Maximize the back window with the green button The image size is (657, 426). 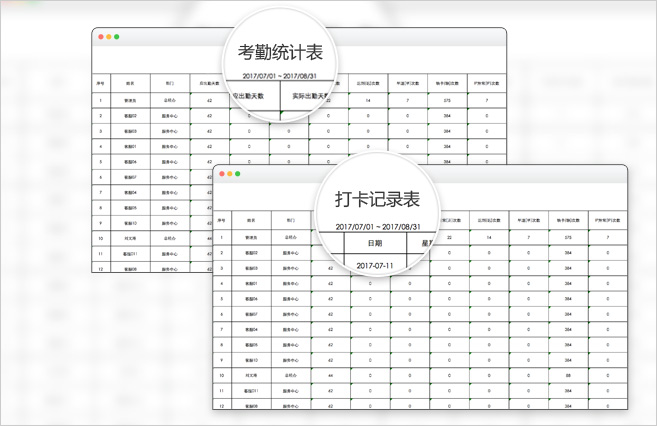click(x=116, y=37)
